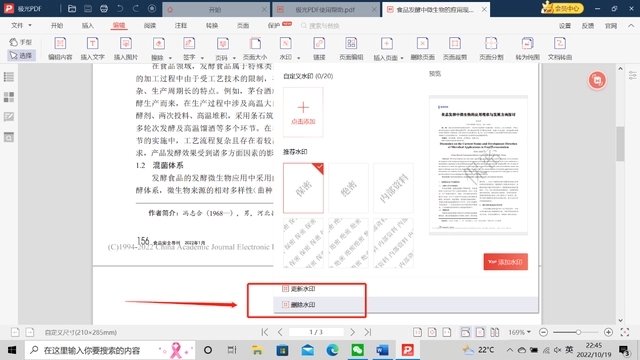Open the bookmarks outline panel in the left sidebar
640x360 pixels.
click(9, 77)
